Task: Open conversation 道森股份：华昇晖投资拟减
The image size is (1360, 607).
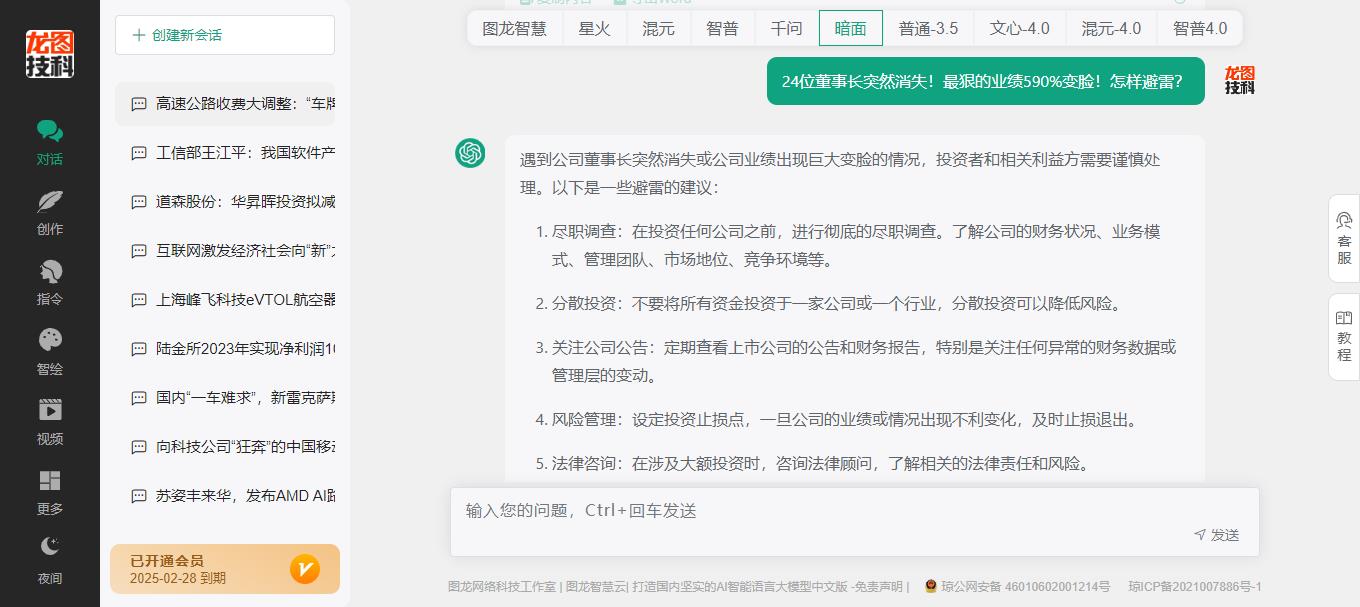Action: [x=225, y=202]
